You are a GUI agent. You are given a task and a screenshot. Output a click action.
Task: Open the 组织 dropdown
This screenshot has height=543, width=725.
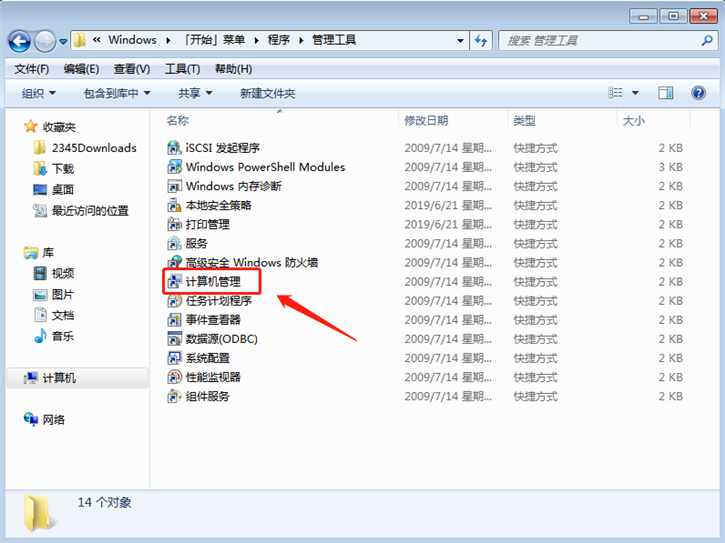pyautogui.click(x=39, y=93)
